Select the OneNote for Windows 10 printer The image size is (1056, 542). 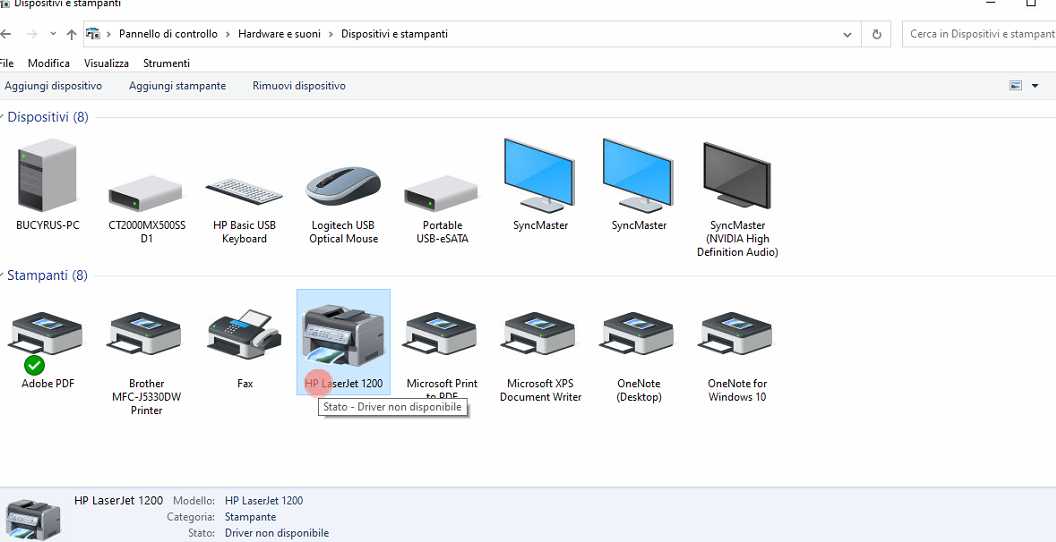click(737, 334)
